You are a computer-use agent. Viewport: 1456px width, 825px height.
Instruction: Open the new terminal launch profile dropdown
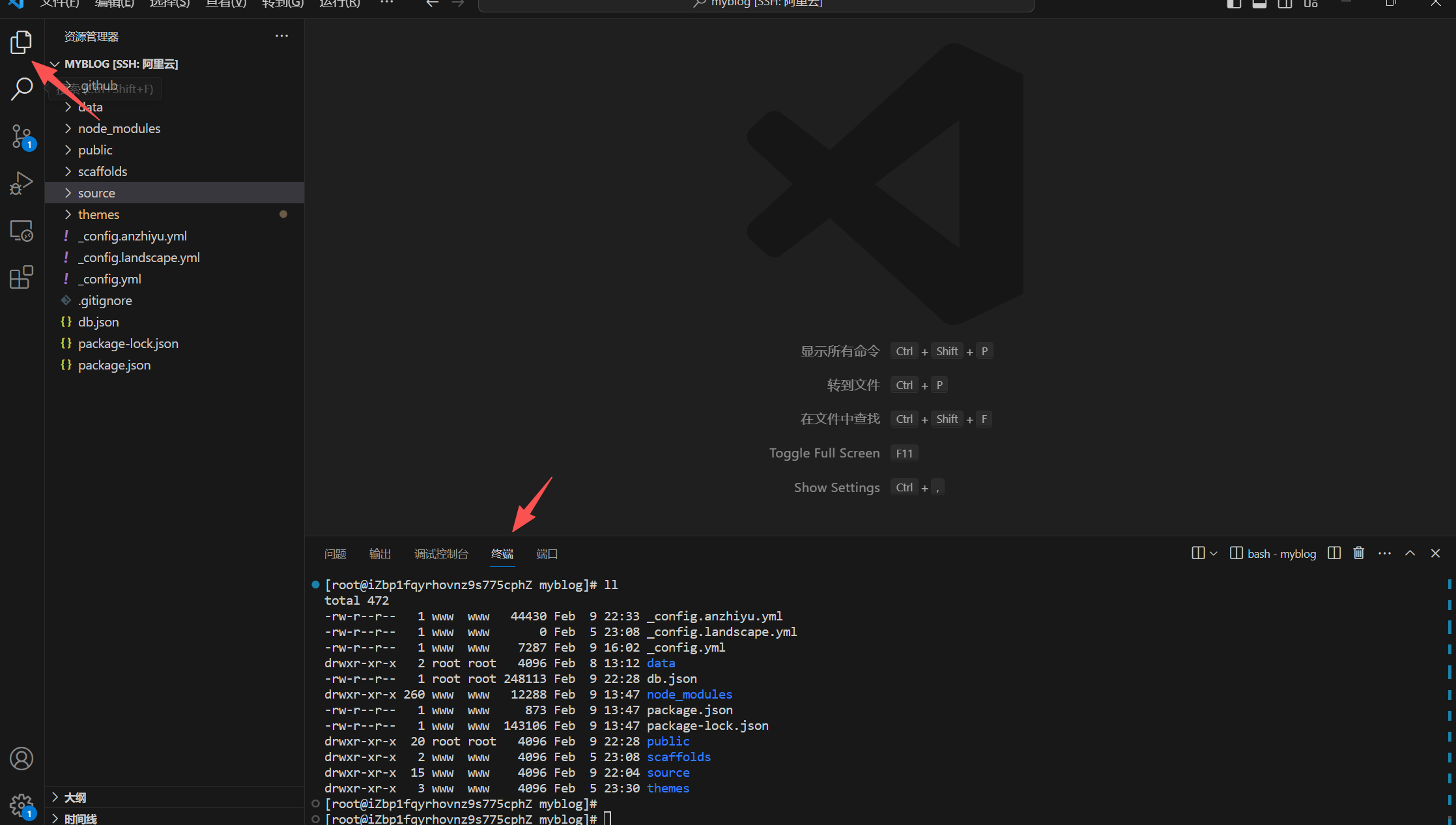click(1213, 553)
